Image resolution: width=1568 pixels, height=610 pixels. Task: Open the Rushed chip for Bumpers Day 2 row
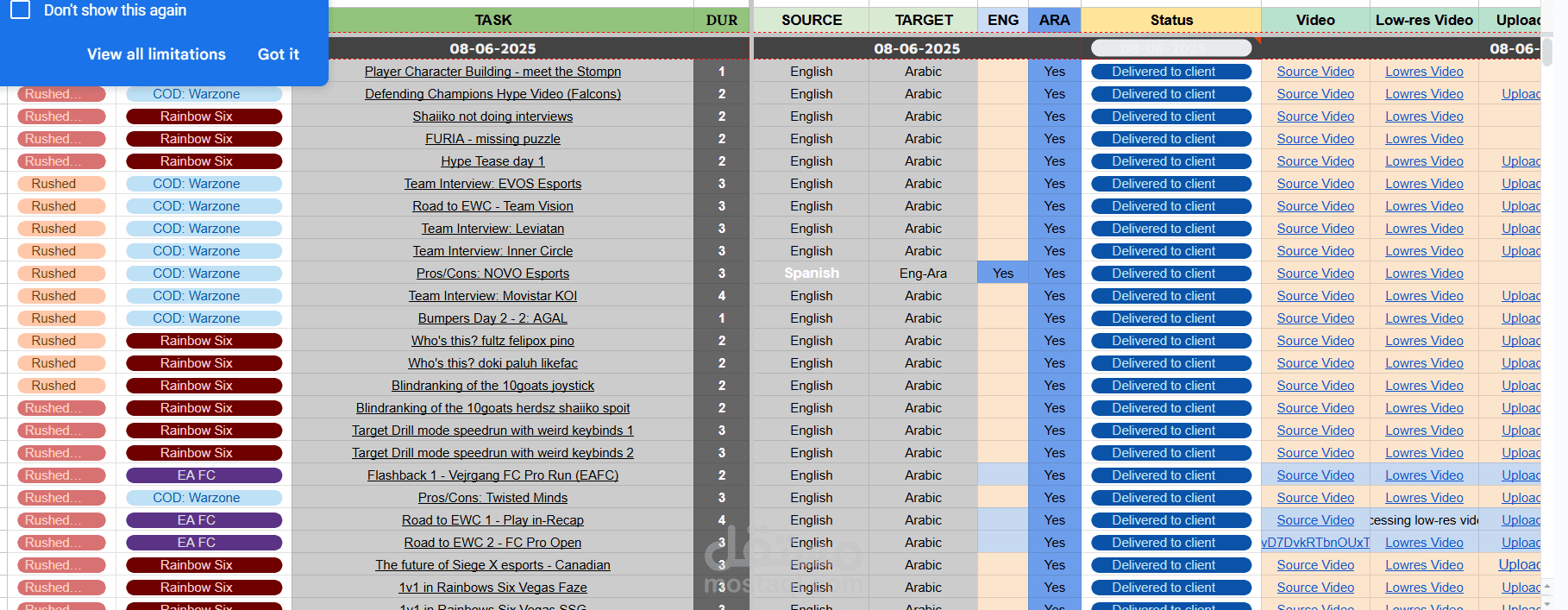tap(61, 318)
